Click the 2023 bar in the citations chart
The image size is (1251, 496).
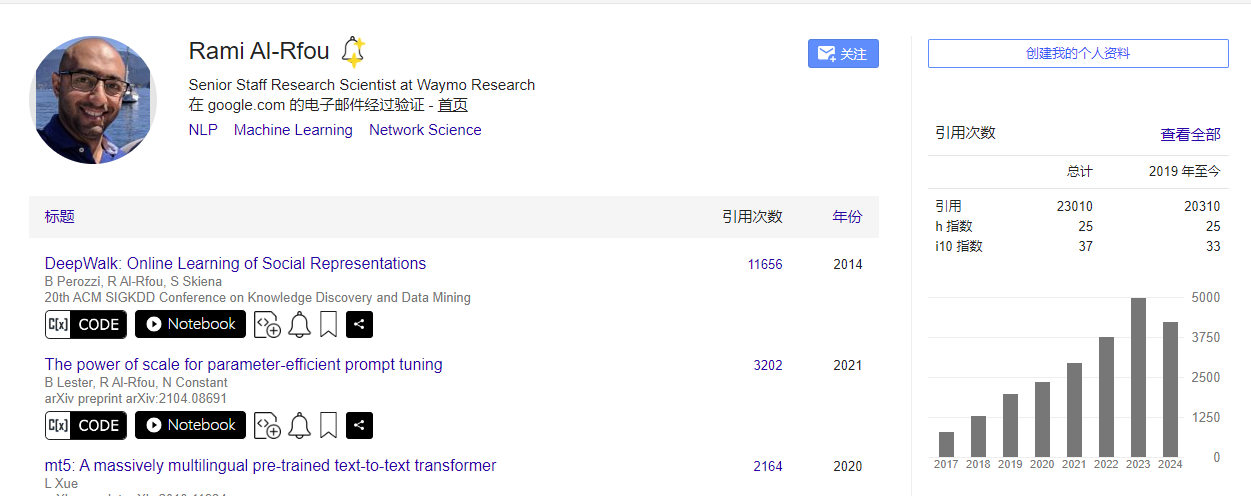point(1138,377)
